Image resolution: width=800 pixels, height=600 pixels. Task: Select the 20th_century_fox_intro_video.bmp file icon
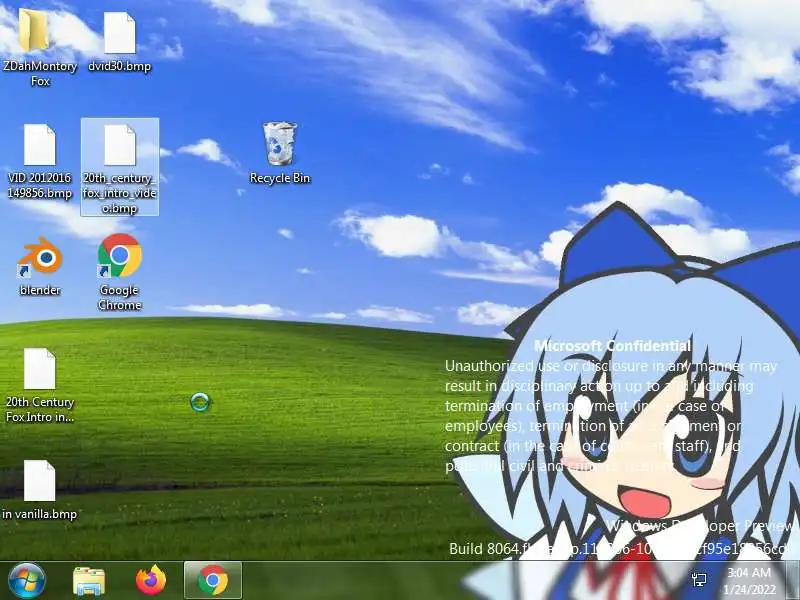tap(119, 145)
